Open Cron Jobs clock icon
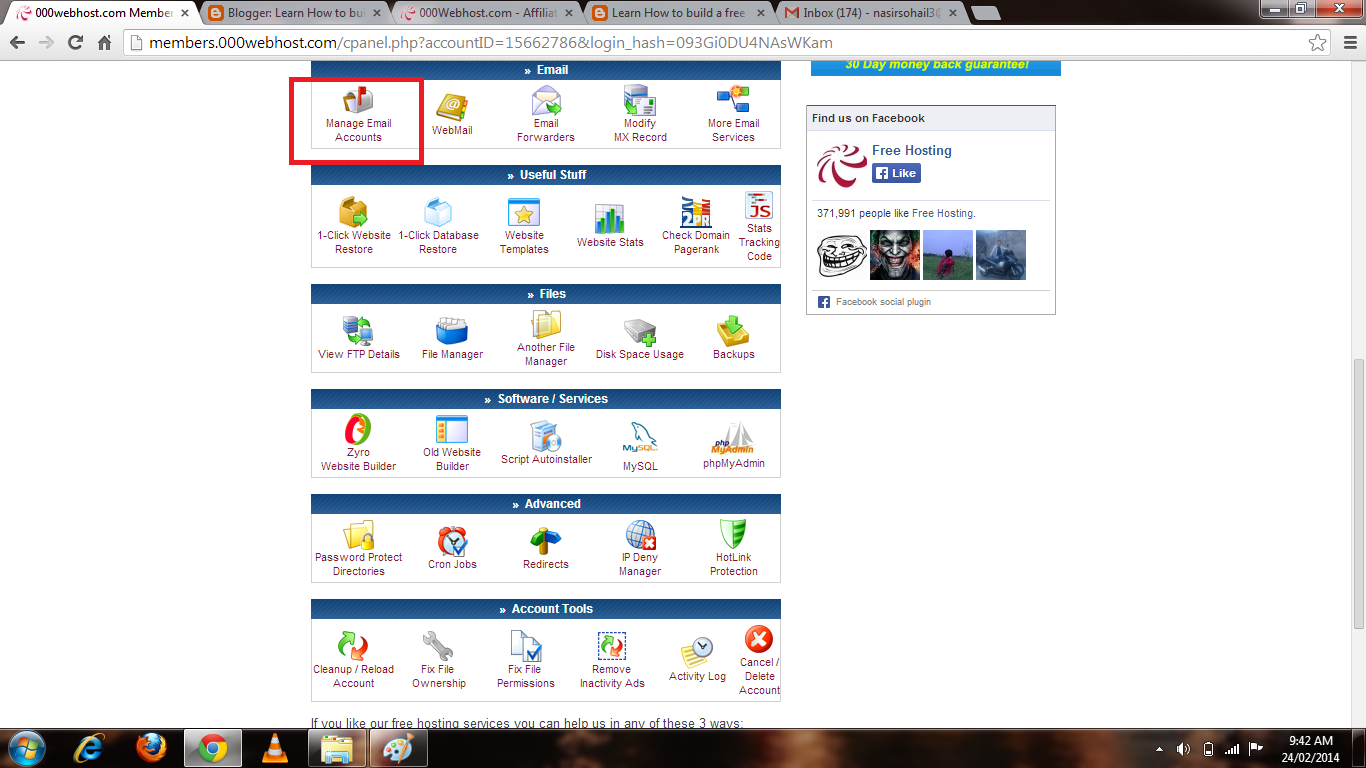Image resolution: width=1366 pixels, height=768 pixels. [452, 541]
